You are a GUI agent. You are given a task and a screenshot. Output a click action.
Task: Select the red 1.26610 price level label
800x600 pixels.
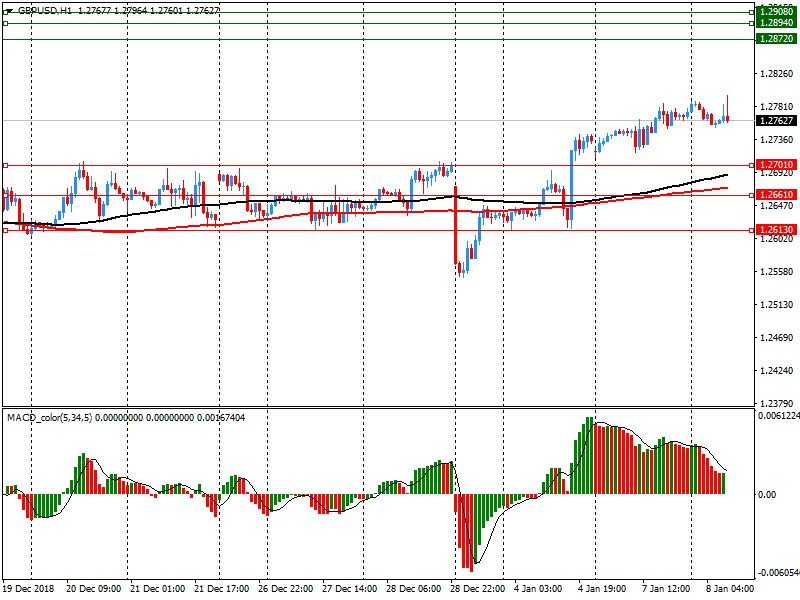(x=775, y=195)
